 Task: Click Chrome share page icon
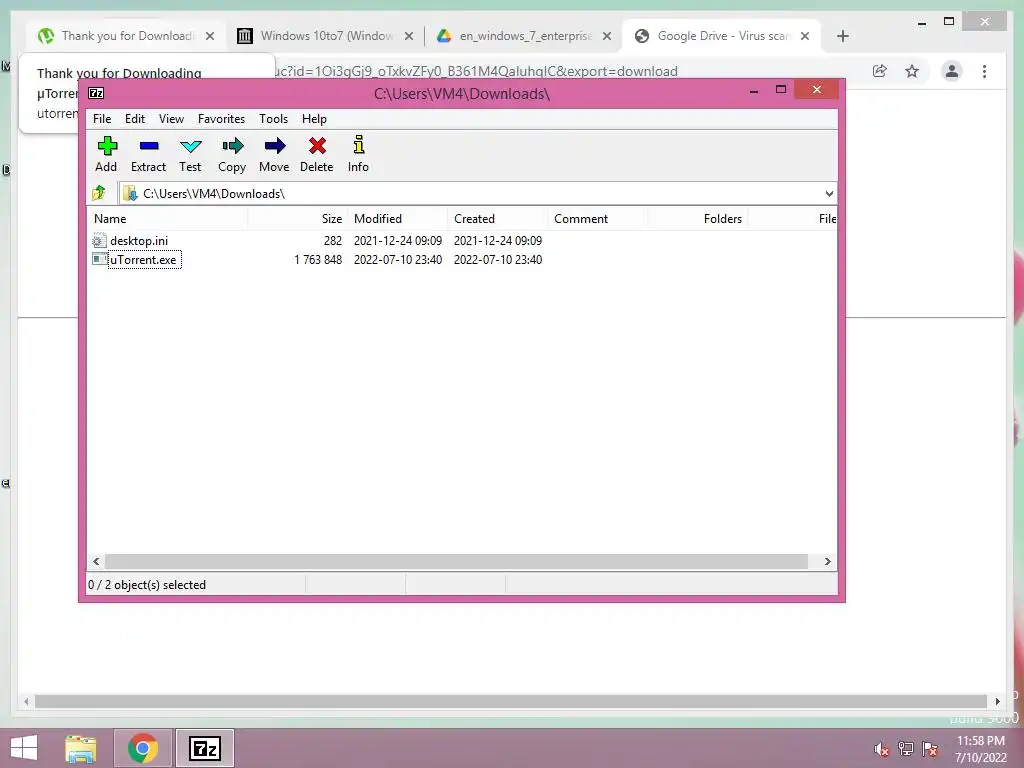[880, 71]
